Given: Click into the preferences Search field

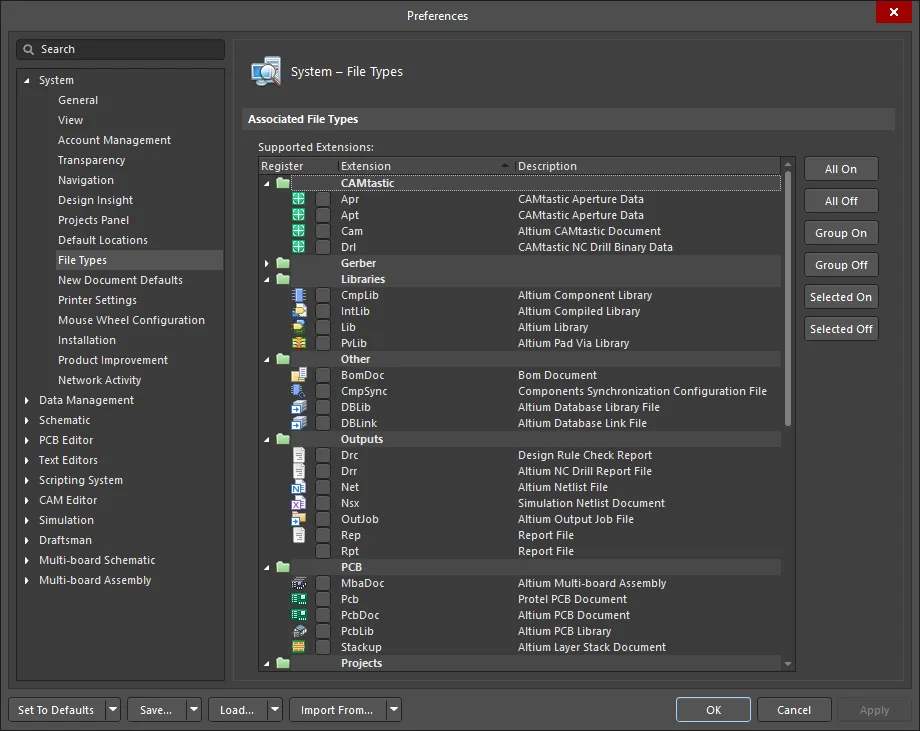Looking at the screenshot, I should [120, 50].
